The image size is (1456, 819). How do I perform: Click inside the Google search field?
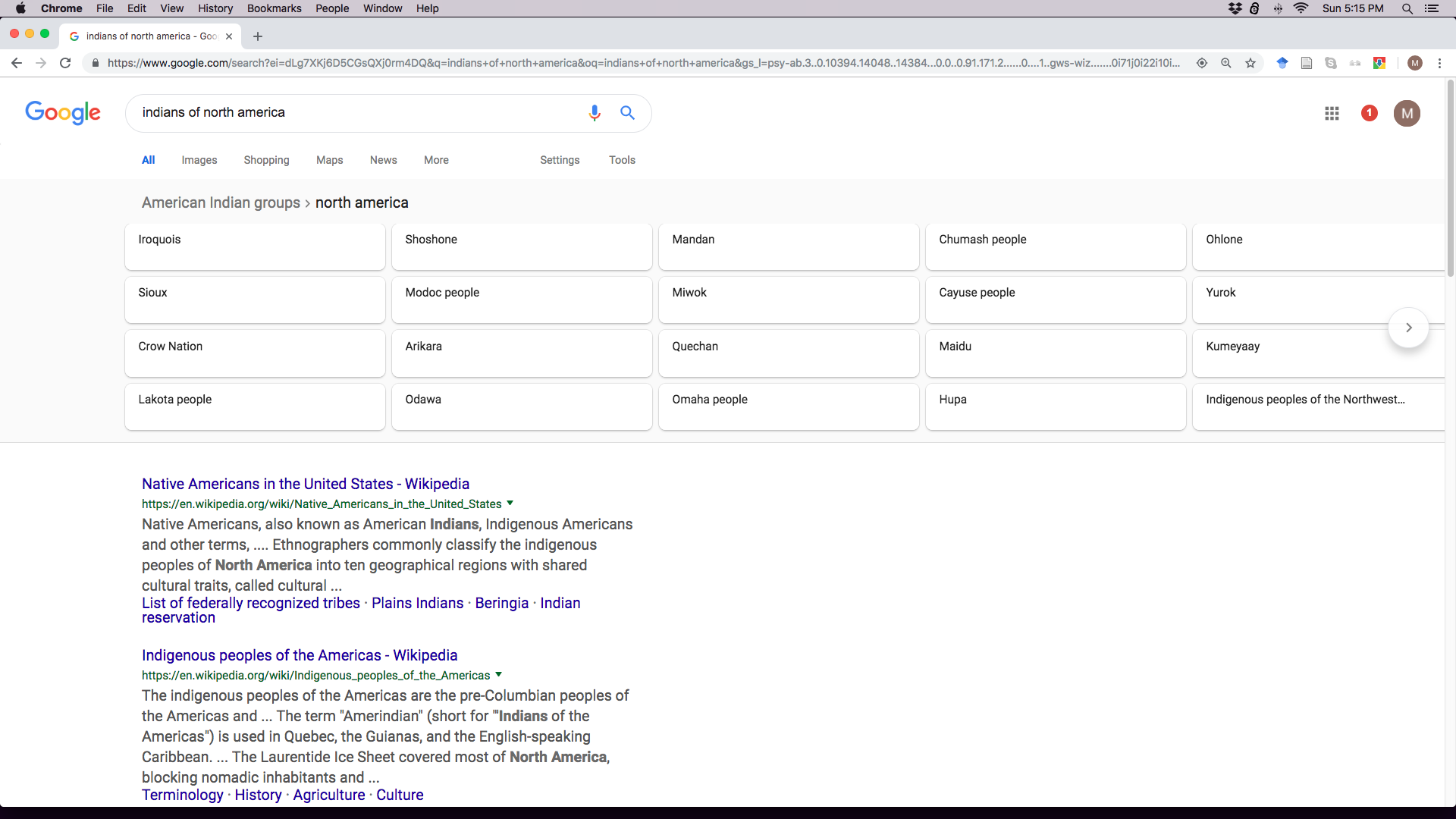coord(356,113)
